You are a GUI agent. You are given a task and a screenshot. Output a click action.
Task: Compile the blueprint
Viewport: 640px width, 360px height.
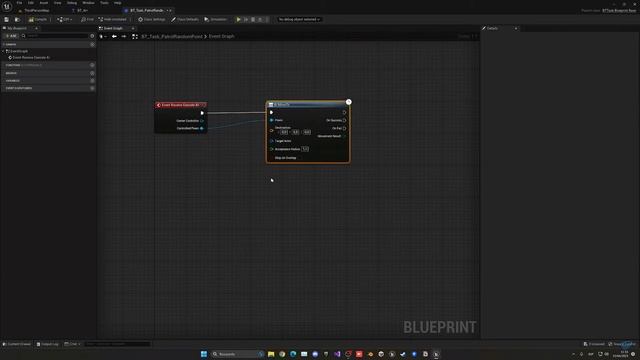click(x=38, y=19)
